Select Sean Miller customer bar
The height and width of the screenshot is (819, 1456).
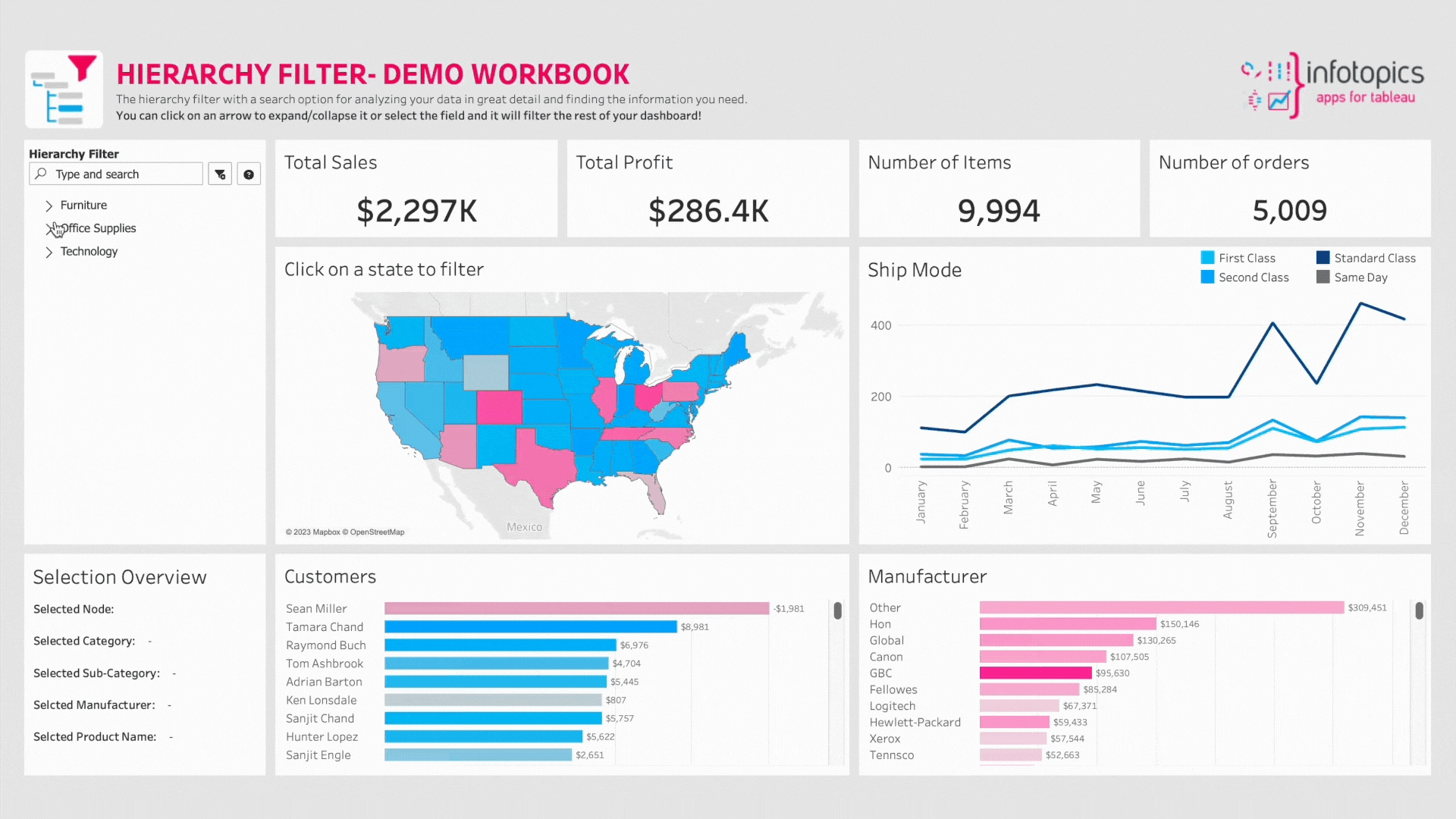pyautogui.click(x=576, y=608)
